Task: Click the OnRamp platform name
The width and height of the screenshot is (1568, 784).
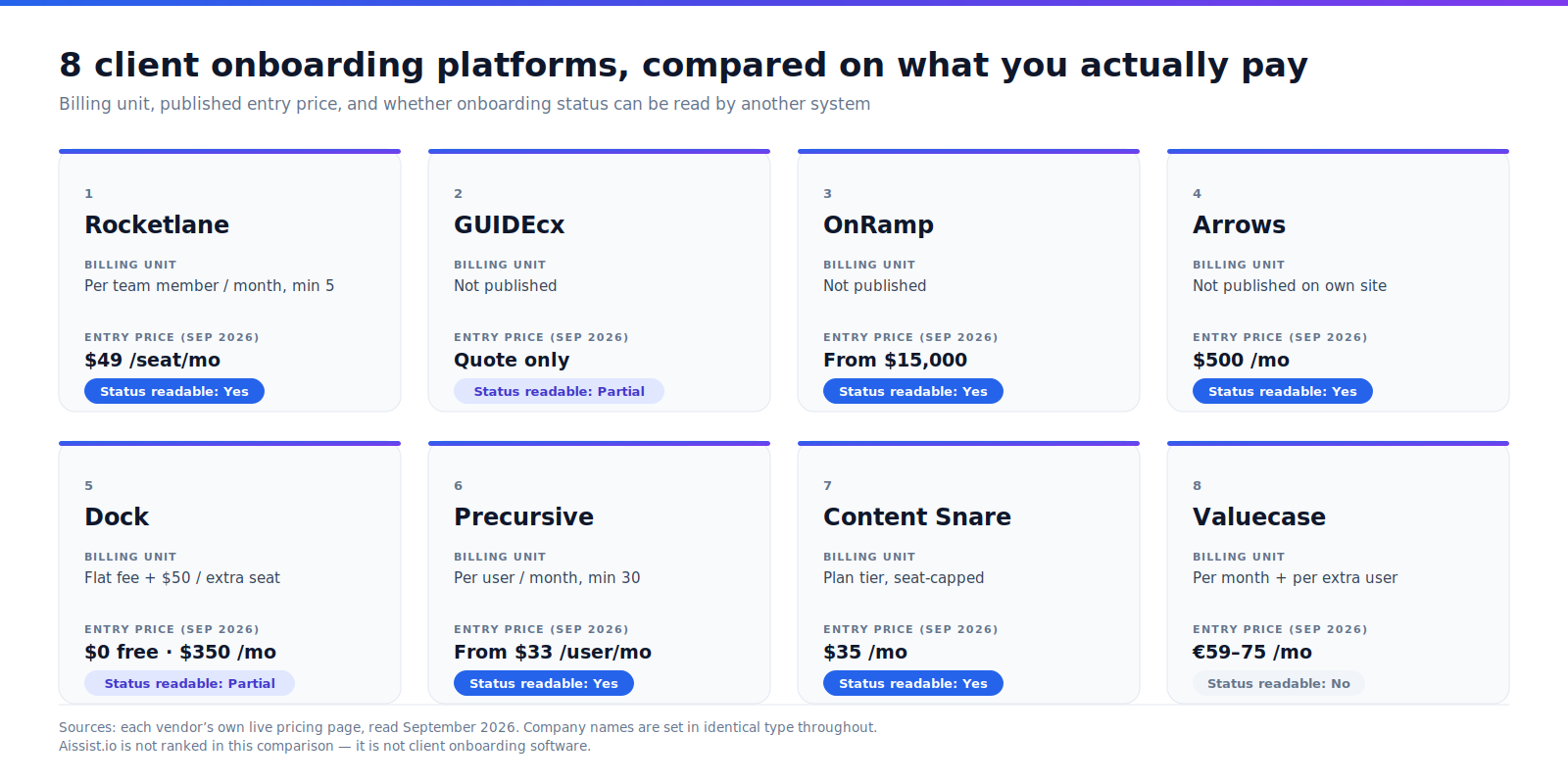Action: pos(879,224)
